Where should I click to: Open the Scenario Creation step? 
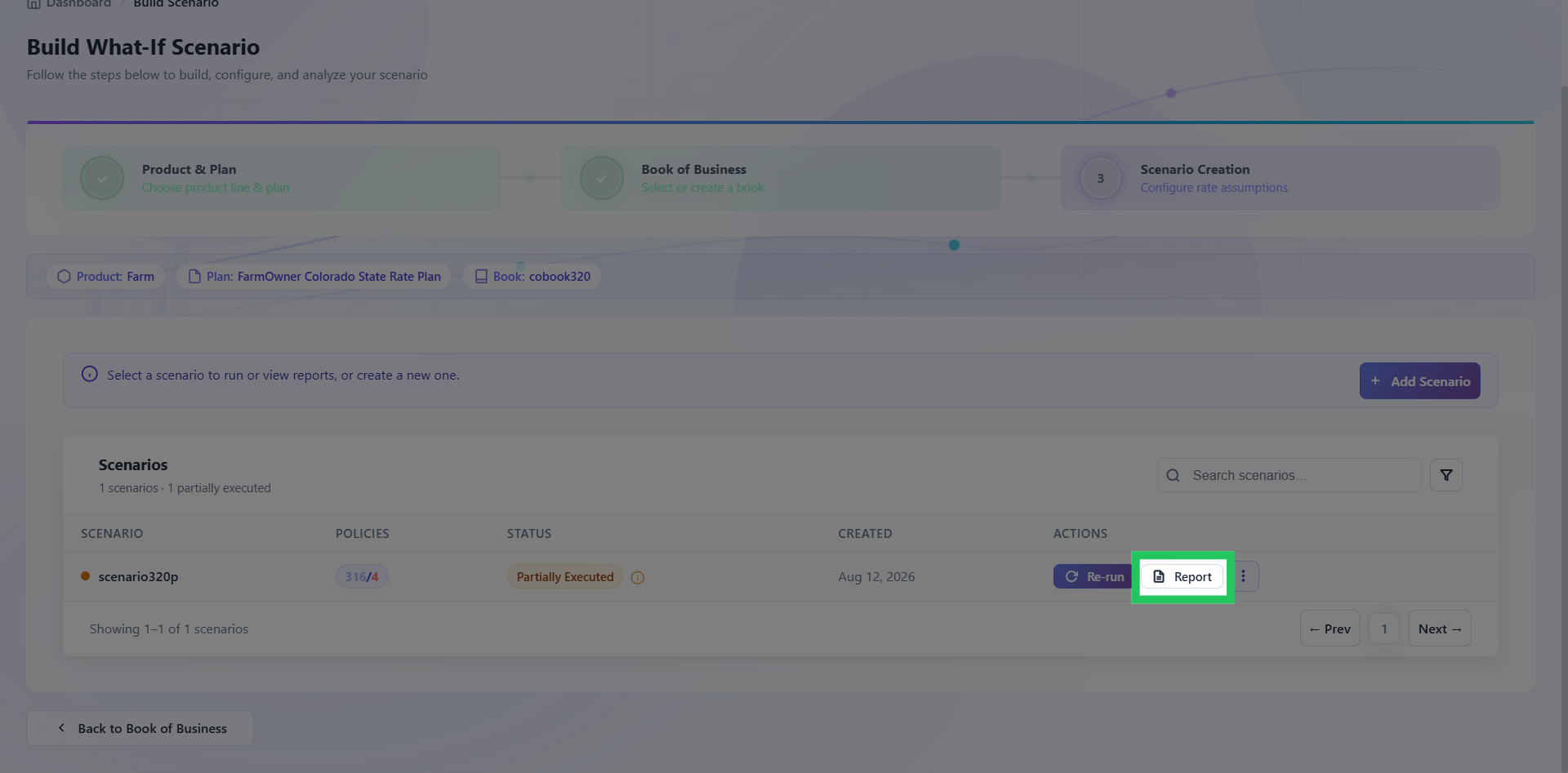point(1280,178)
